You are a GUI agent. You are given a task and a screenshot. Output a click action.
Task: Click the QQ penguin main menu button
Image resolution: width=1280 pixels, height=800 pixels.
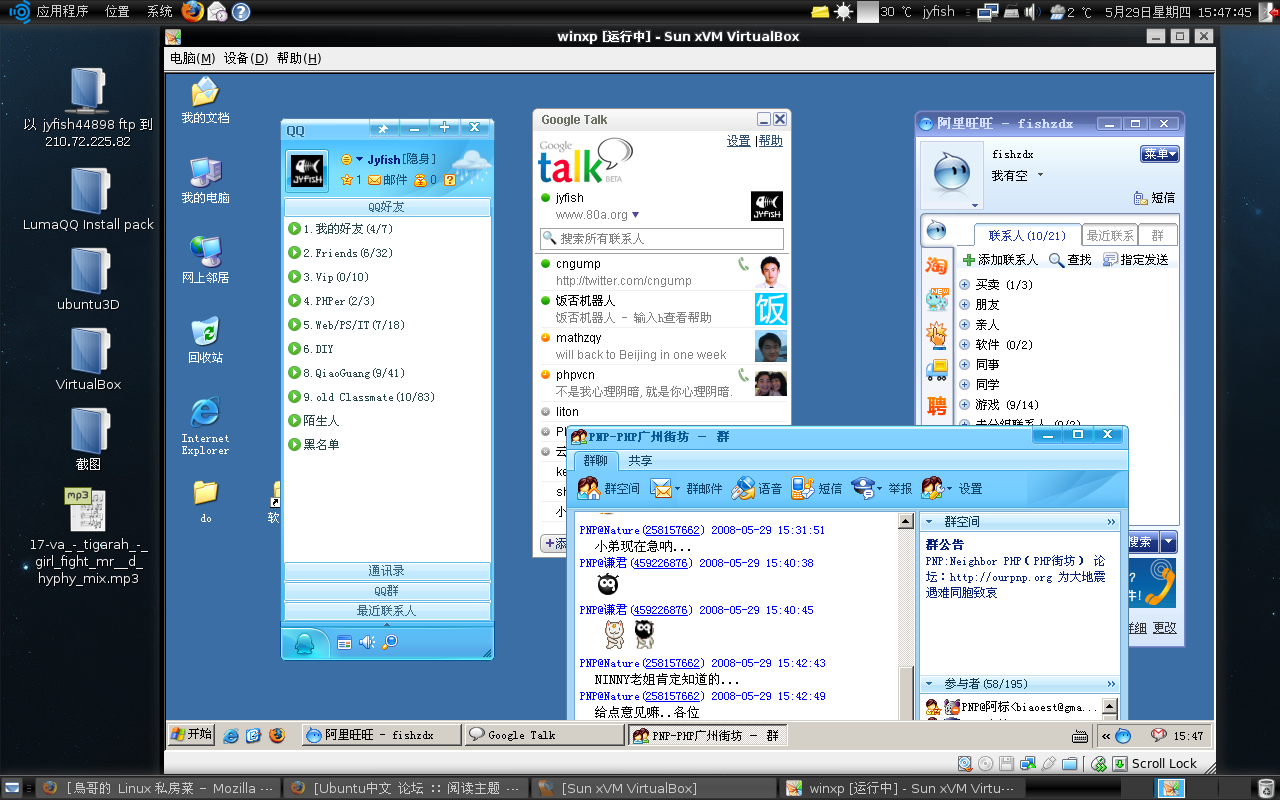click(304, 643)
